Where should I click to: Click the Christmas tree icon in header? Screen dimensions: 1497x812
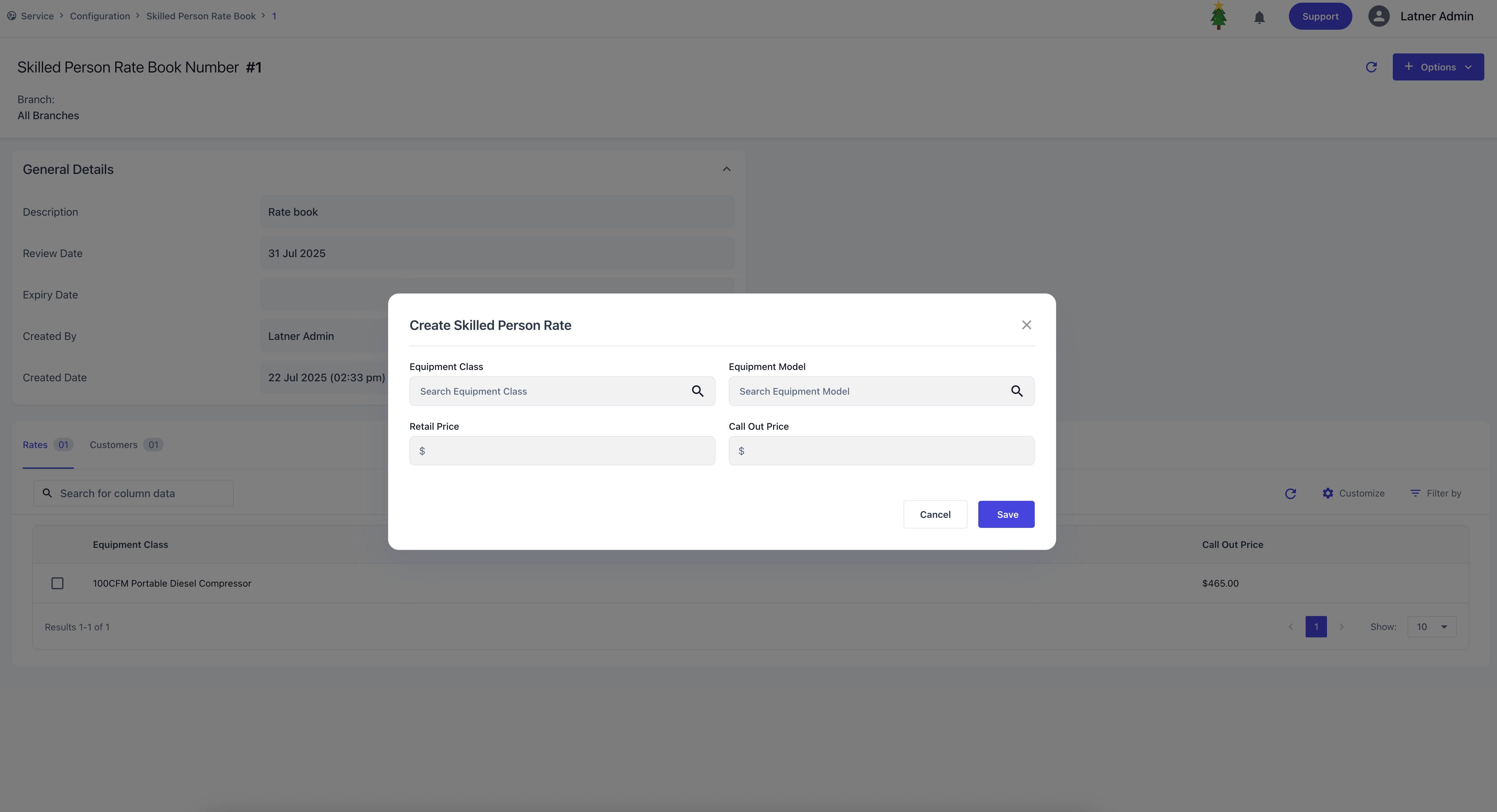pyautogui.click(x=1218, y=16)
